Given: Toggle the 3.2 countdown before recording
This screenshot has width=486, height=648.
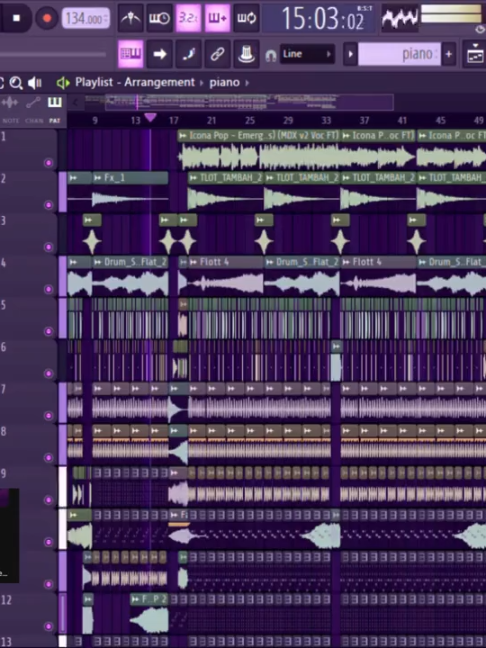Looking at the screenshot, I should (188, 18).
